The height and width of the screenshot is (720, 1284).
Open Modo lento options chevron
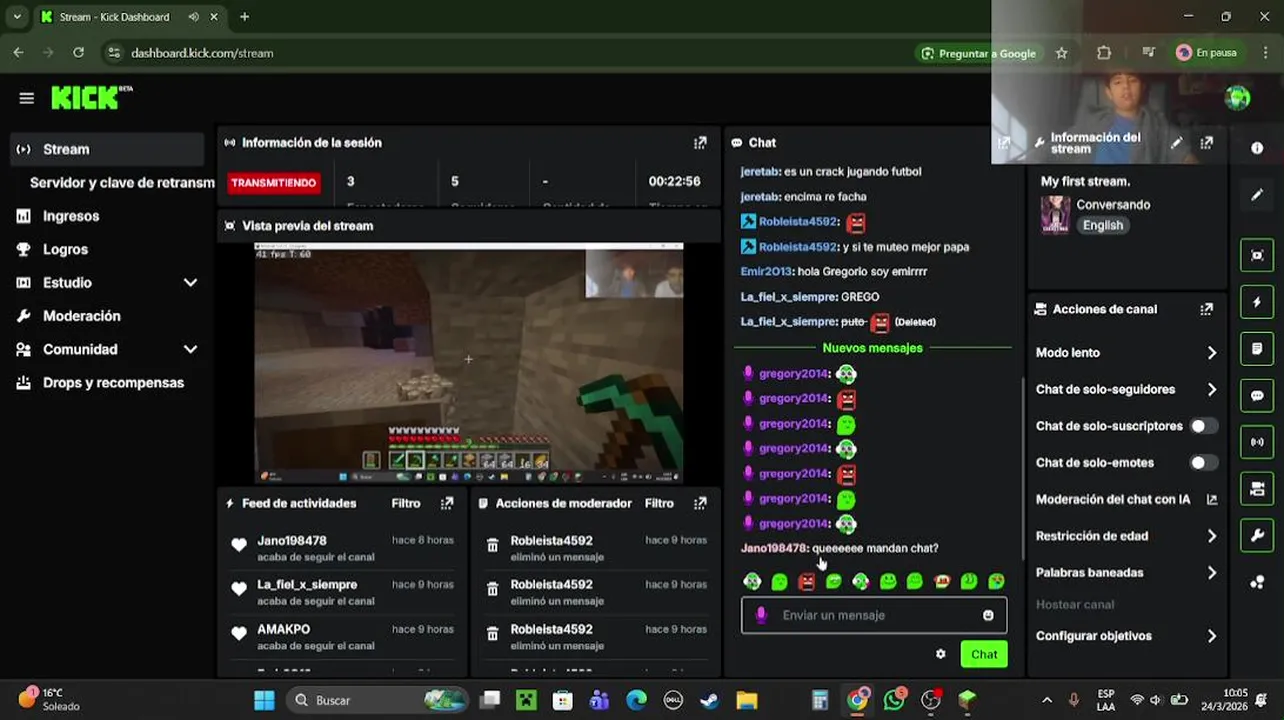[x=1212, y=353]
